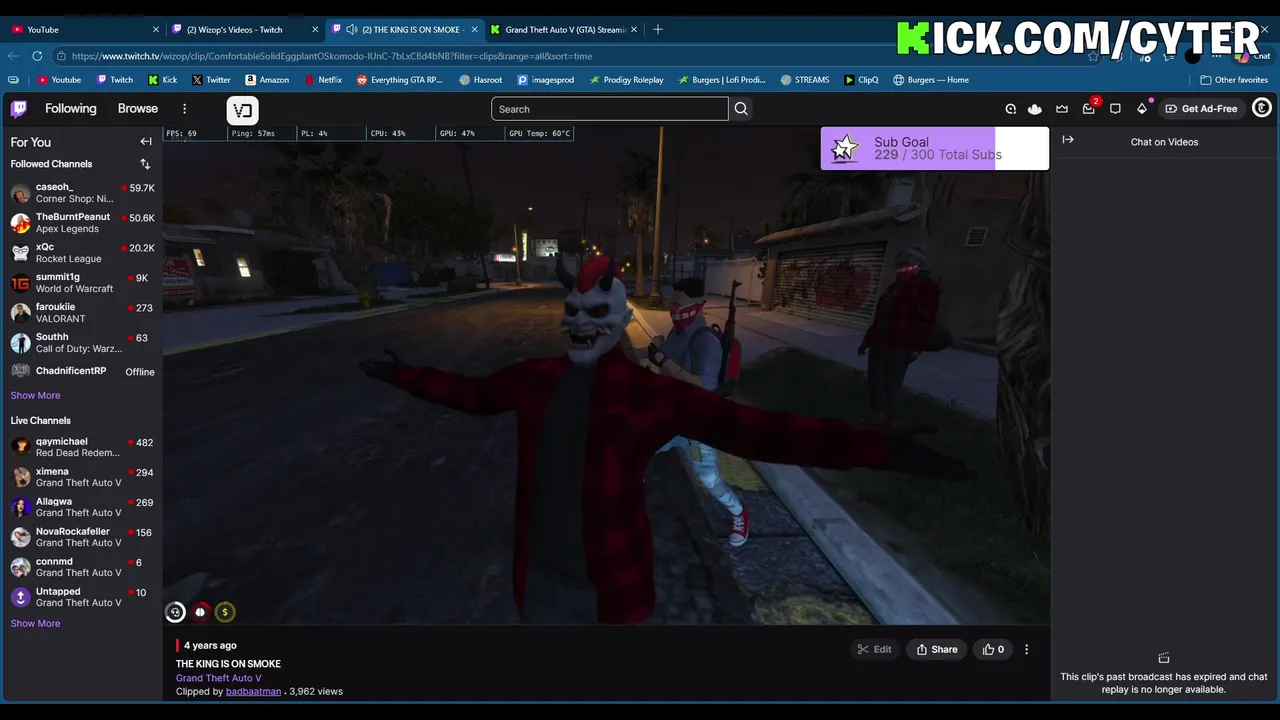The image size is (1280, 720).
Task: Open faroukiie channel in sidebar
Action: click(x=81, y=313)
